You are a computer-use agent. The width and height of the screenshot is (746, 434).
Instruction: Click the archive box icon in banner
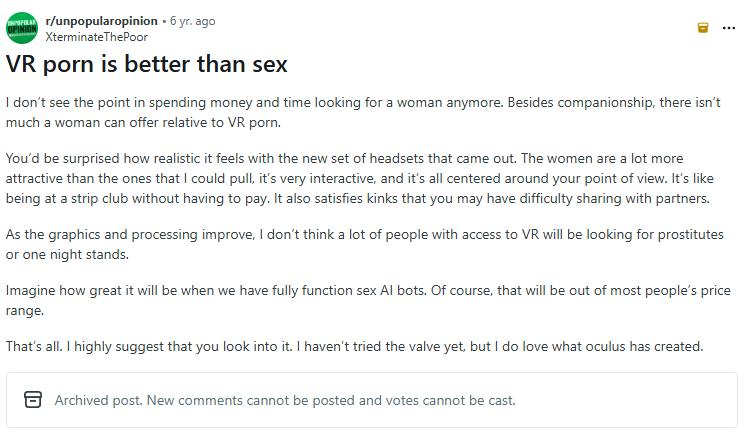point(33,400)
